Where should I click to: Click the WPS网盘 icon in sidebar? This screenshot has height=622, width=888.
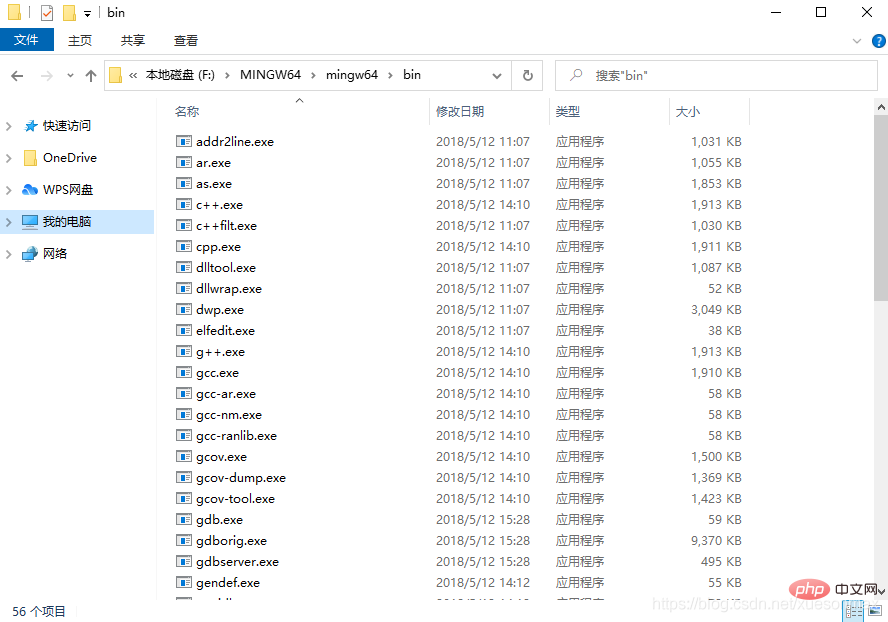tap(30, 189)
